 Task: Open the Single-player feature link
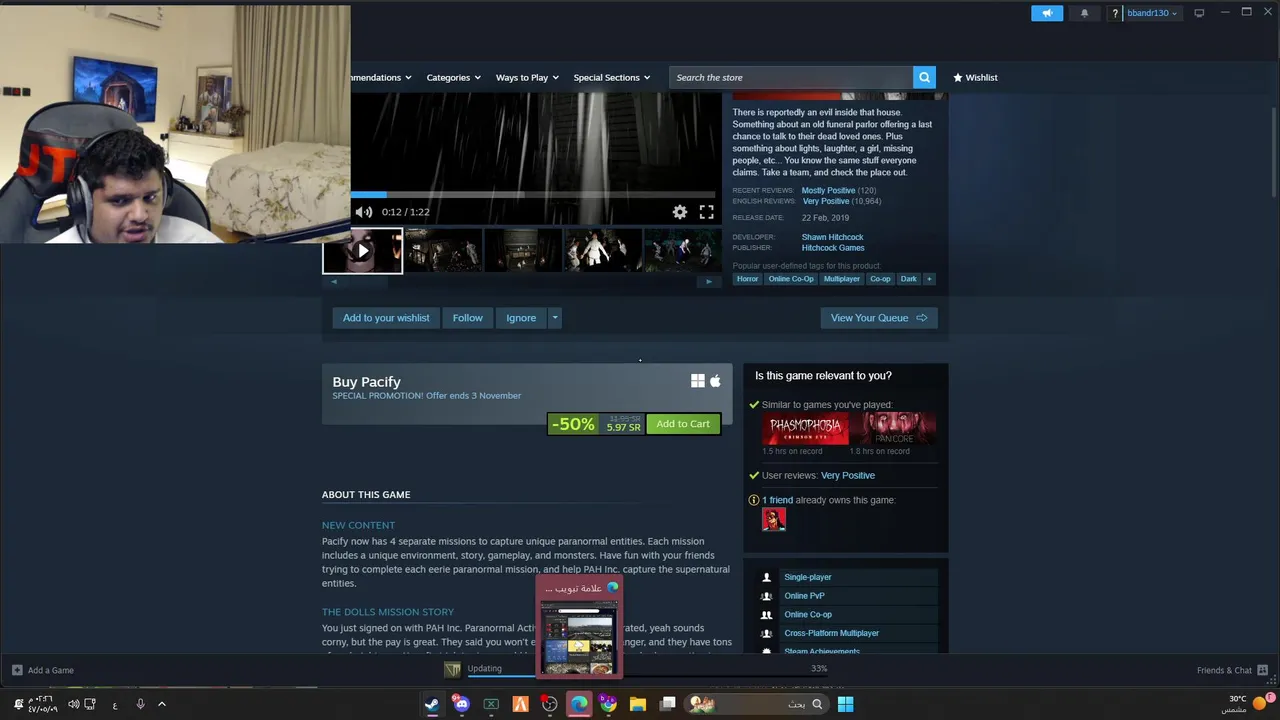click(x=807, y=577)
